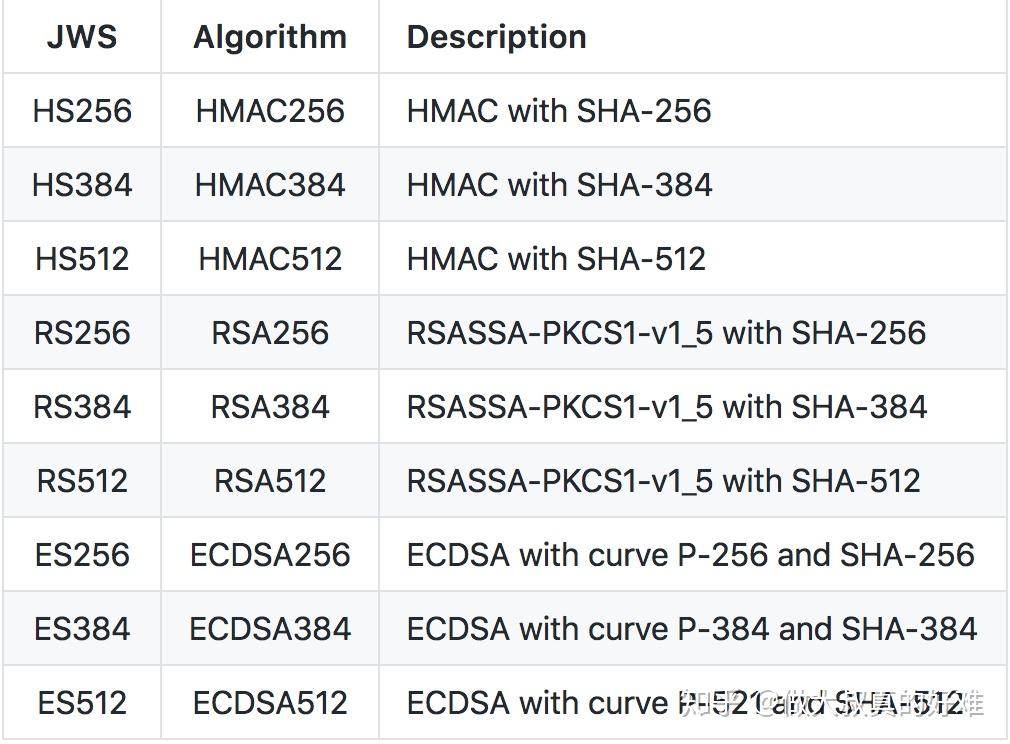Select the RS256 cell
The image size is (1010, 744).
tap(82, 333)
